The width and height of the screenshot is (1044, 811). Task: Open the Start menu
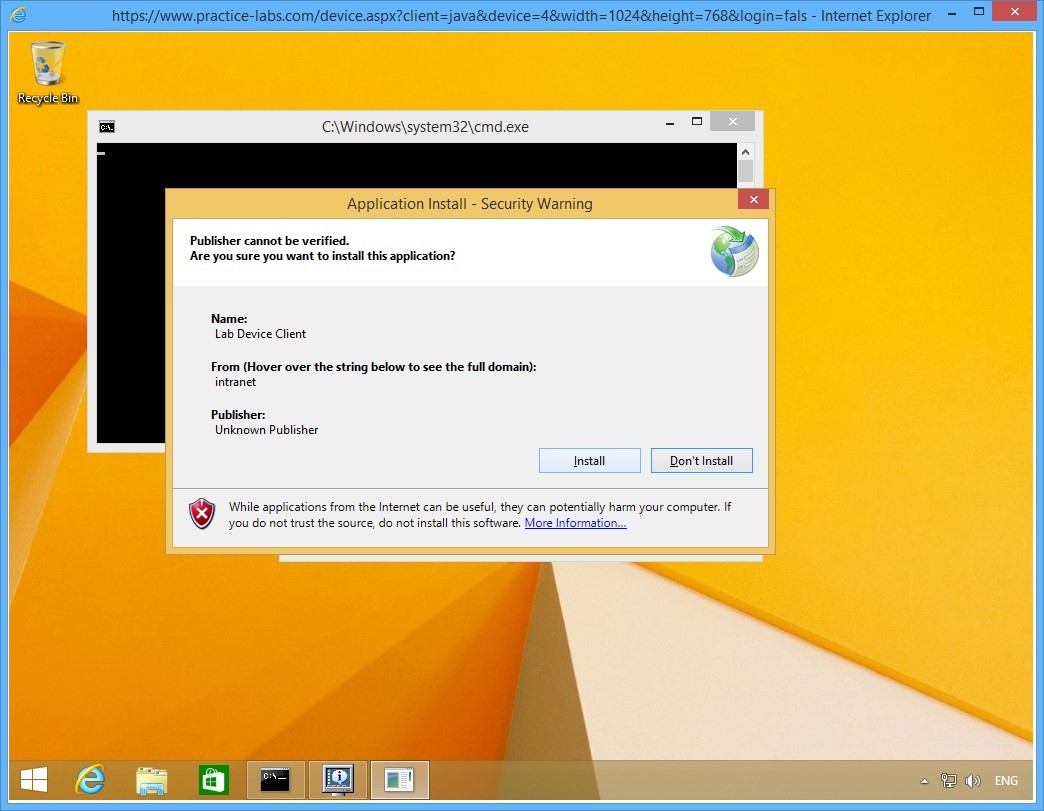(x=33, y=780)
